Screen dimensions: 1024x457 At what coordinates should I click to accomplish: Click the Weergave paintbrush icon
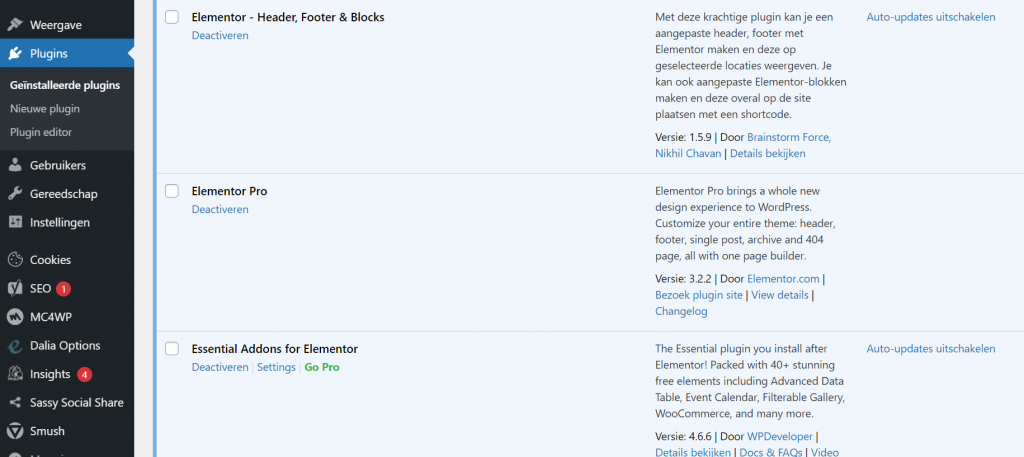point(15,25)
